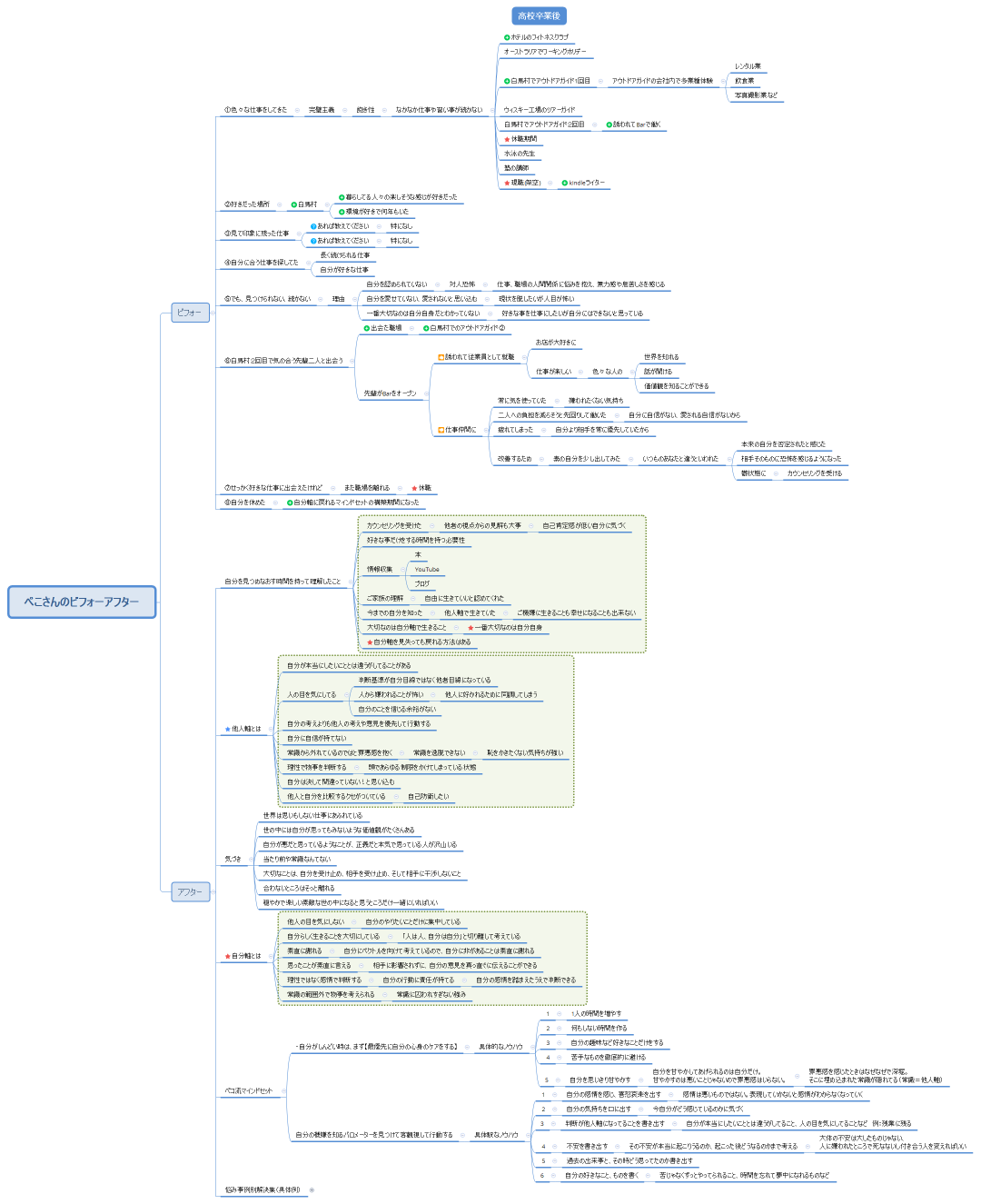
Task: Click blue star marker beside 他人軸とは
Action: click(x=227, y=729)
